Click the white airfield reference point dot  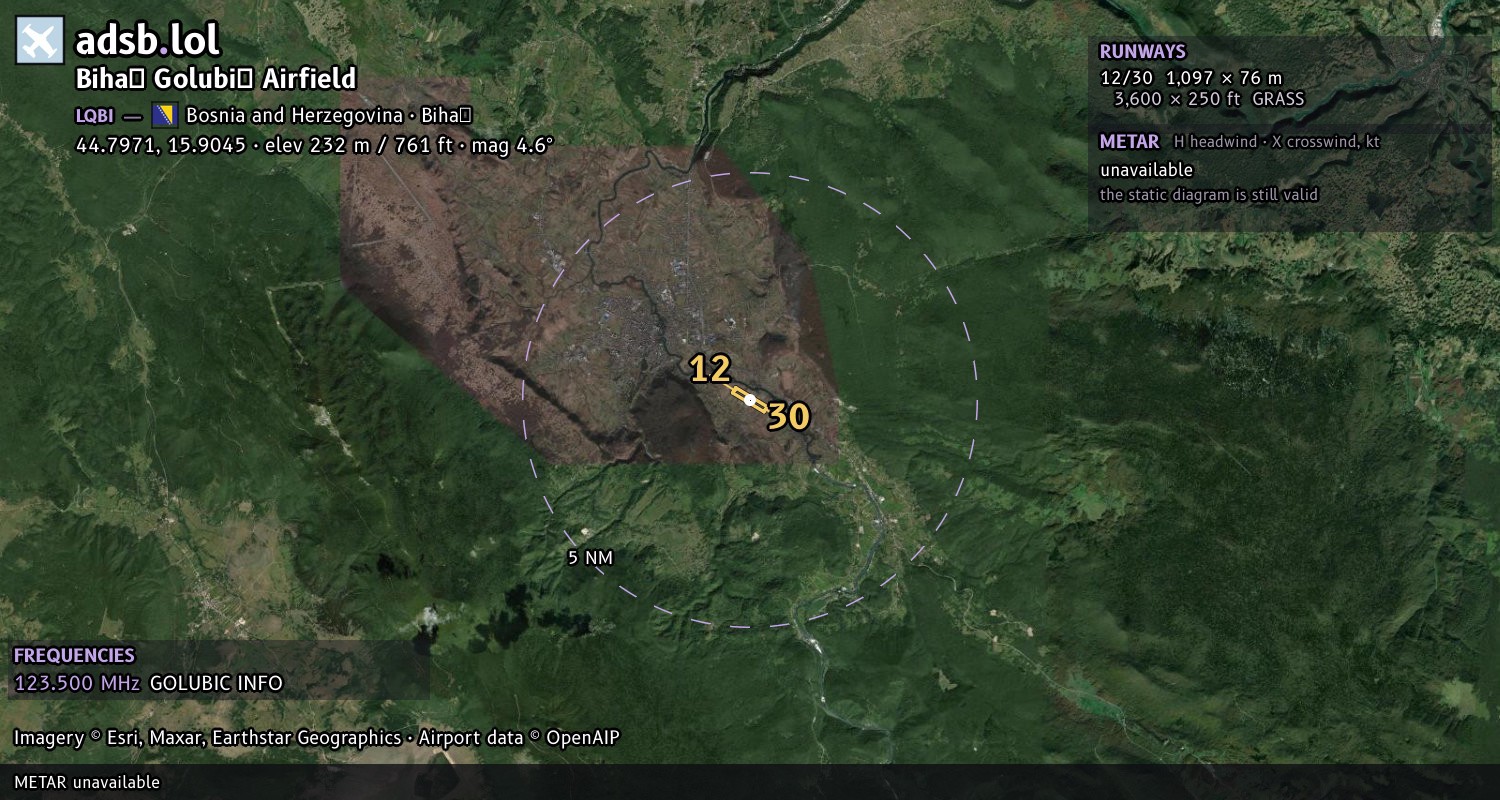click(750, 400)
